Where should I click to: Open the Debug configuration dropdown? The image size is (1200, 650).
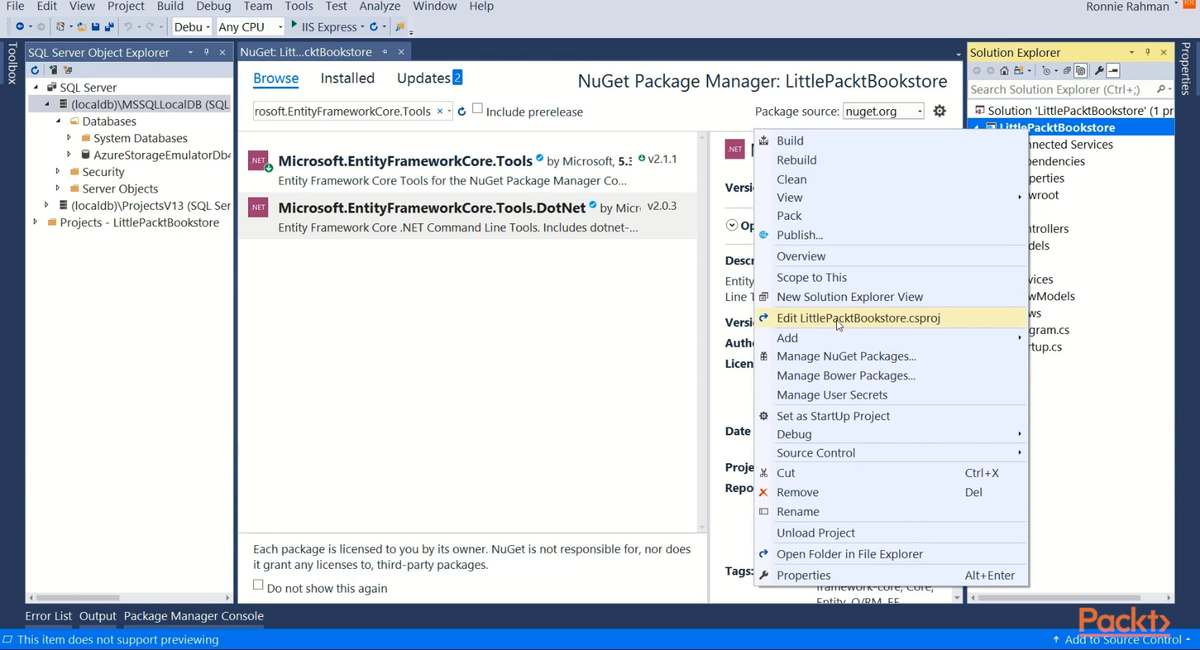click(x=192, y=27)
